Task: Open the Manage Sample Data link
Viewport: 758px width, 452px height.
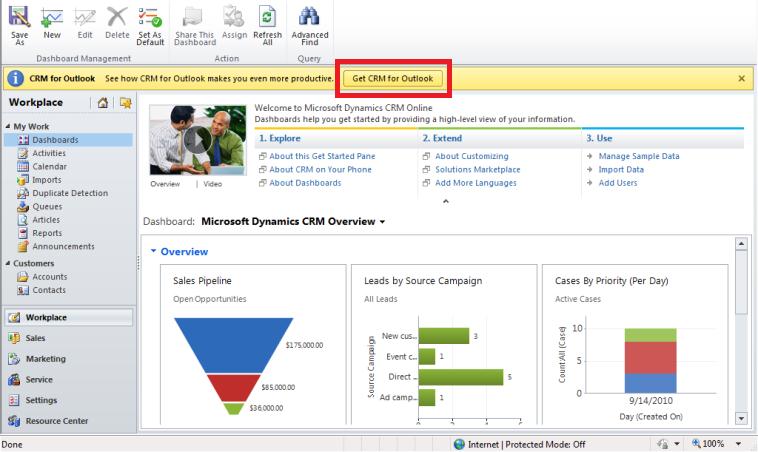Action: tap(638, 156)
